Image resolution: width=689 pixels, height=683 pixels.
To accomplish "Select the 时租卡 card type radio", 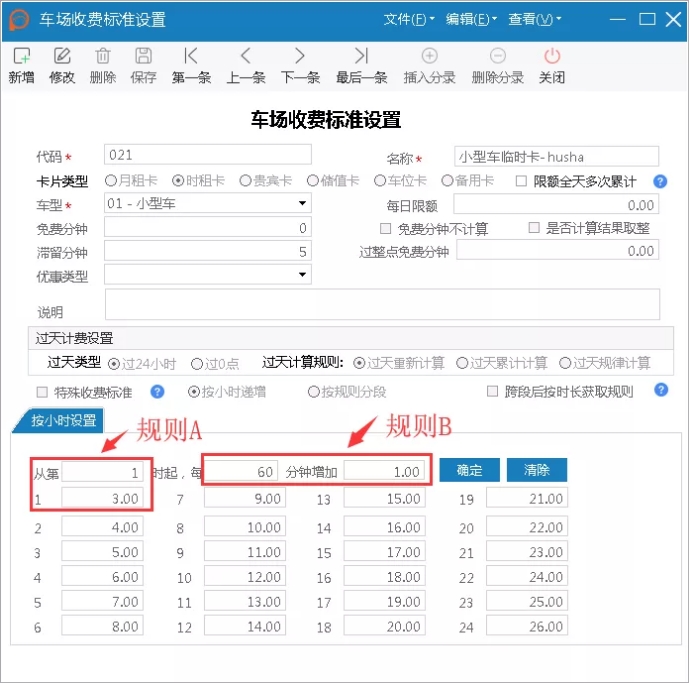I will tap(178, 181).
